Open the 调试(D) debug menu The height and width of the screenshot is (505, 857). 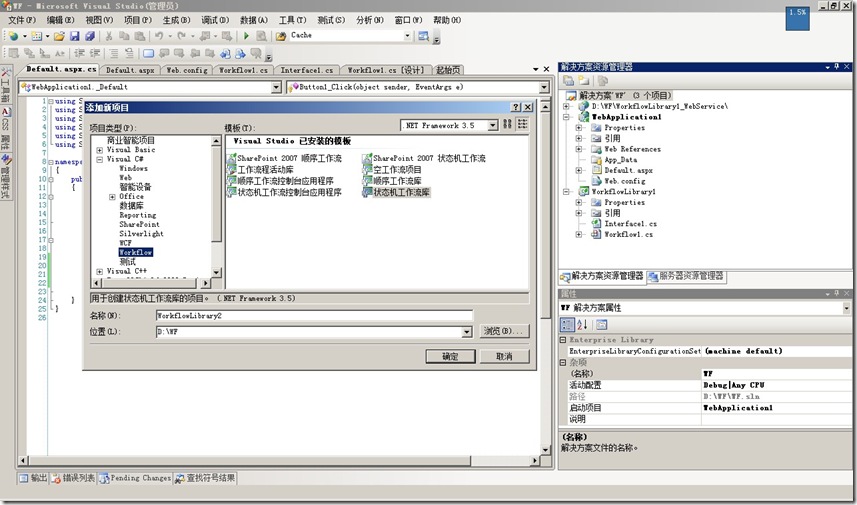pyautogui.click(x=215, y=20)
